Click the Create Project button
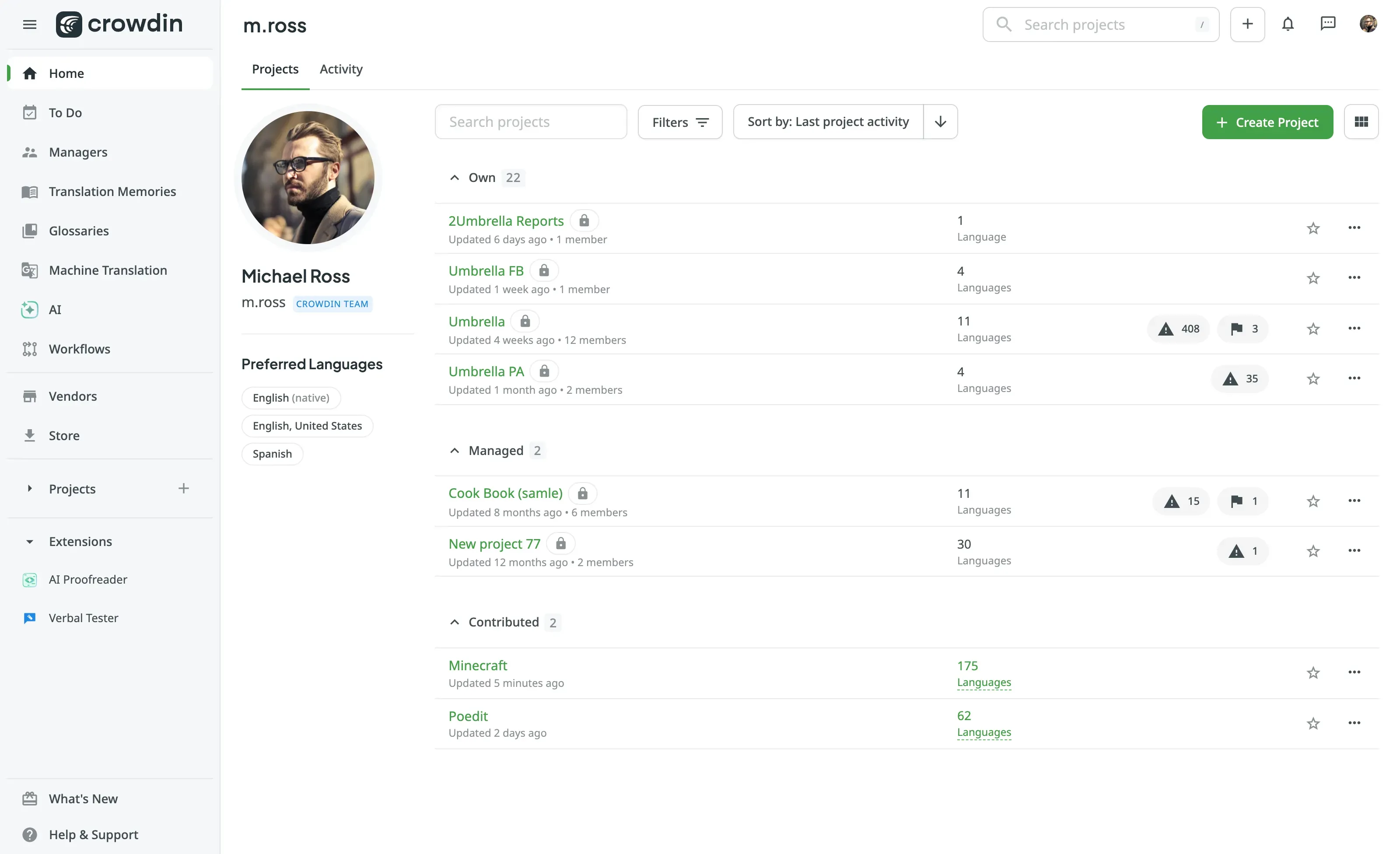The image size is (1400, 854). (x=1267, y=122)
